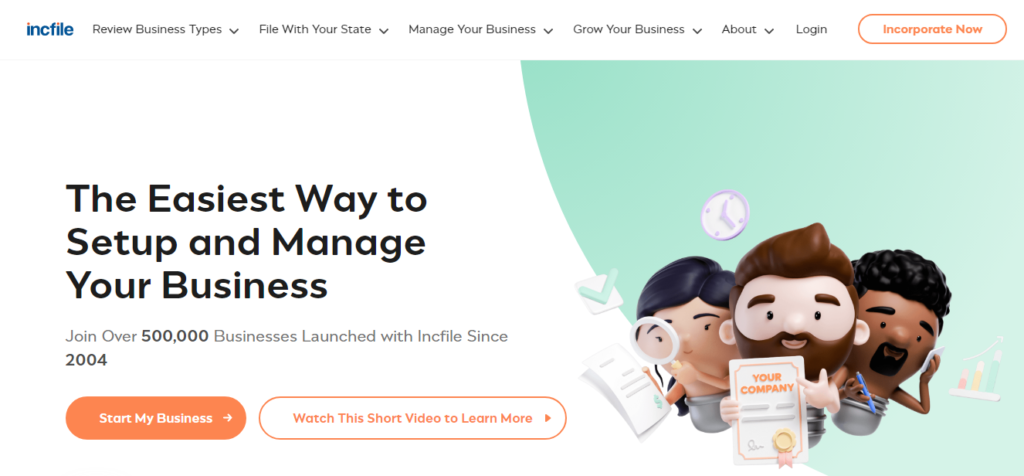The height and width of the screenshot is (476, 1024).
Task: Expand the Review Business Types chevron
Action: coord(234,31)
